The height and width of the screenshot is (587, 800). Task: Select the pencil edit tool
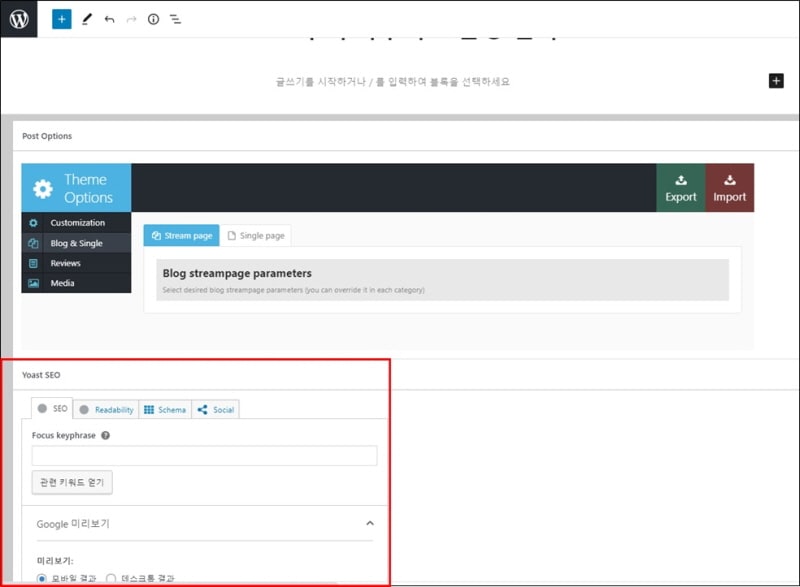coord(87,19)
